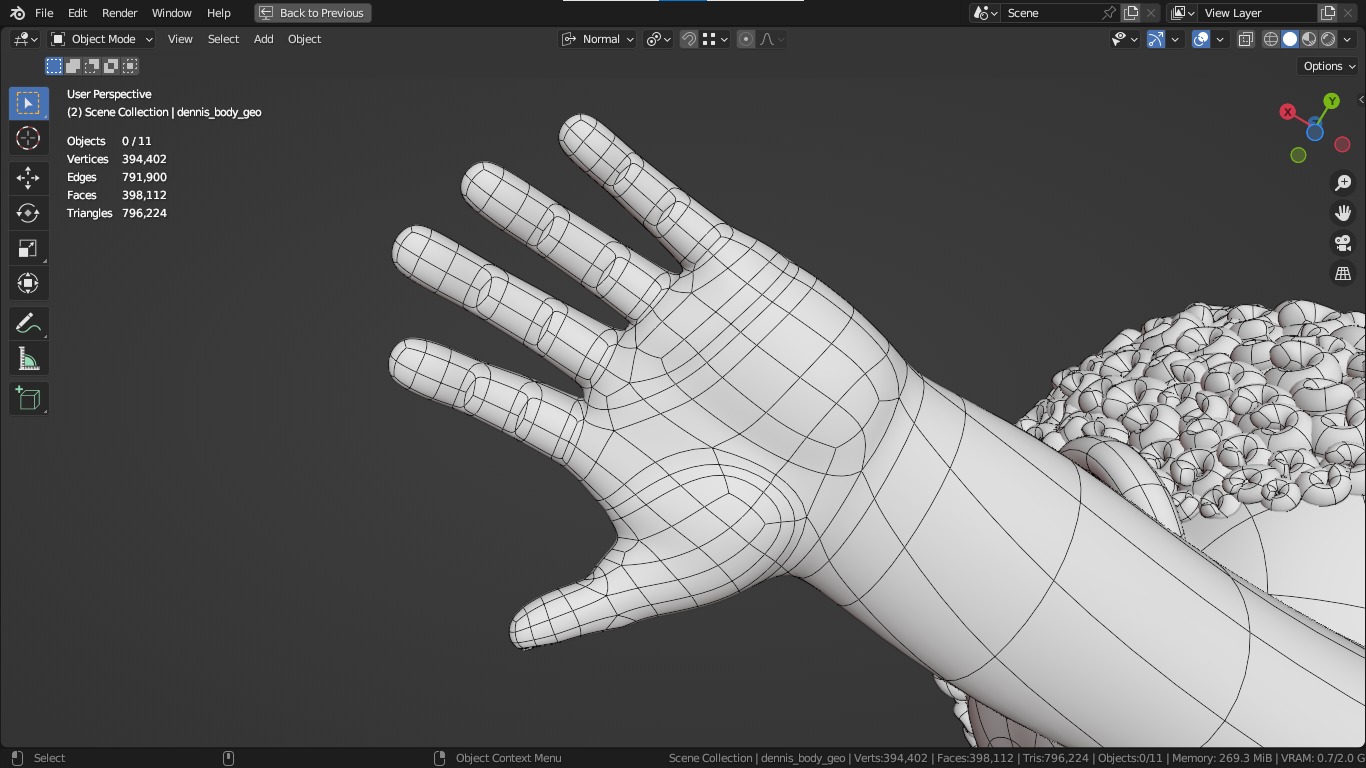
Task: Click the Back to Previous button
Action: (x=313, y=13)
